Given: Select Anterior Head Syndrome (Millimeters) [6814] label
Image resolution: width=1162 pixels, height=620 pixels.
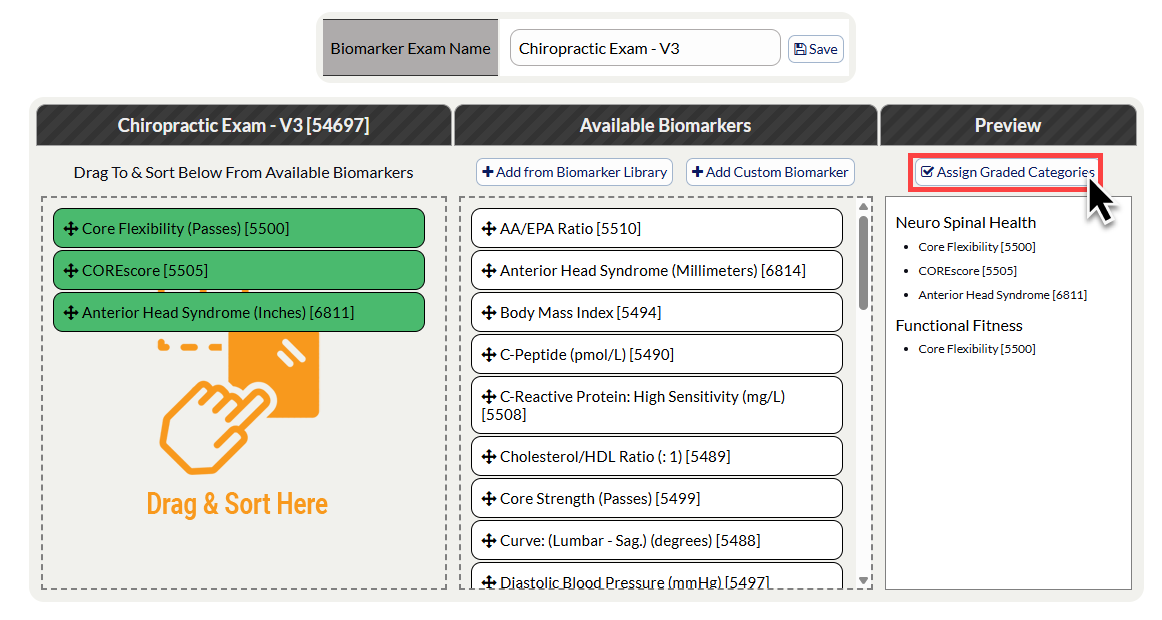Looking at the screenshot, I should click(x=653, y=271).
